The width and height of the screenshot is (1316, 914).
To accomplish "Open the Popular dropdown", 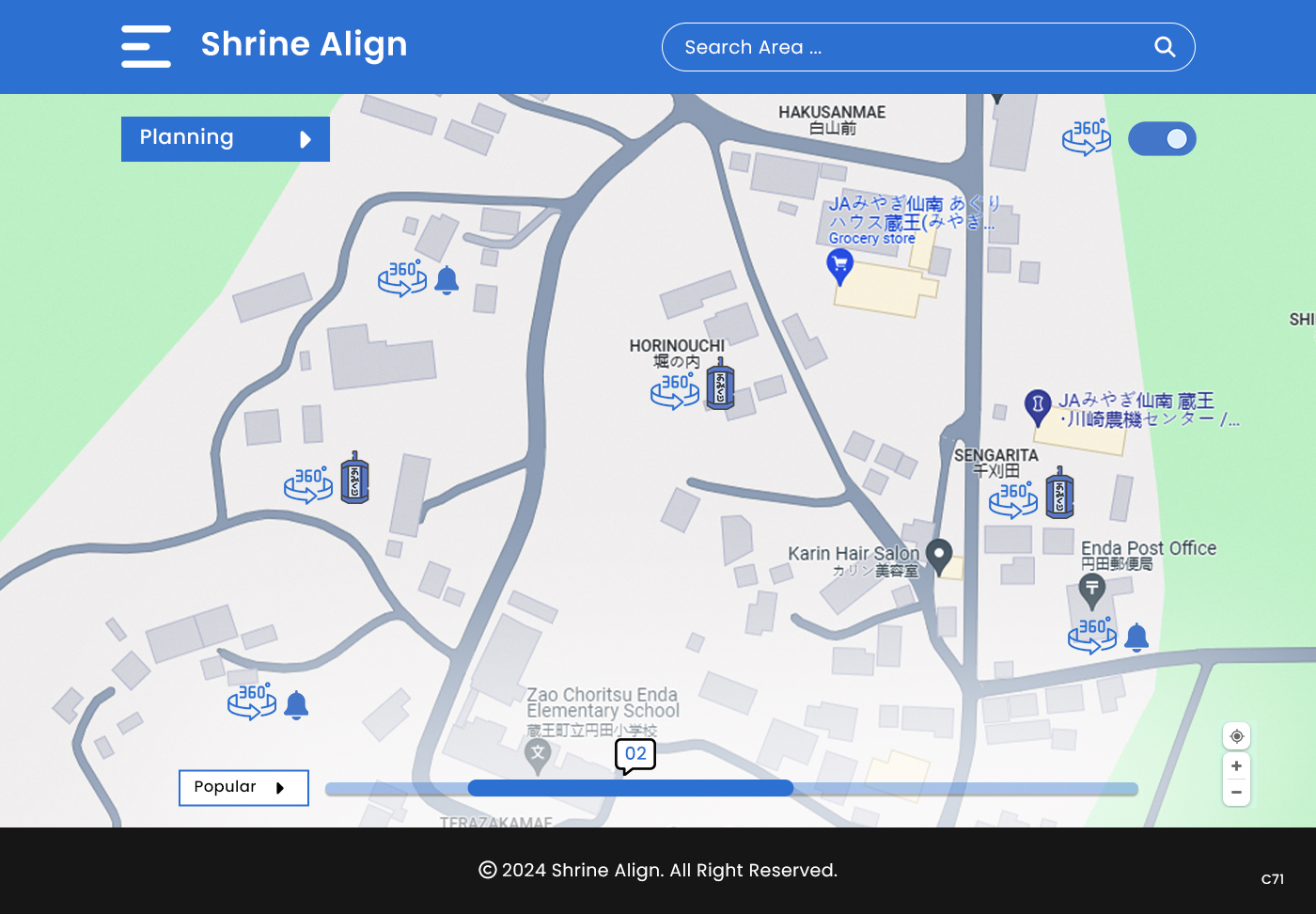I will [x=243, y=788].
